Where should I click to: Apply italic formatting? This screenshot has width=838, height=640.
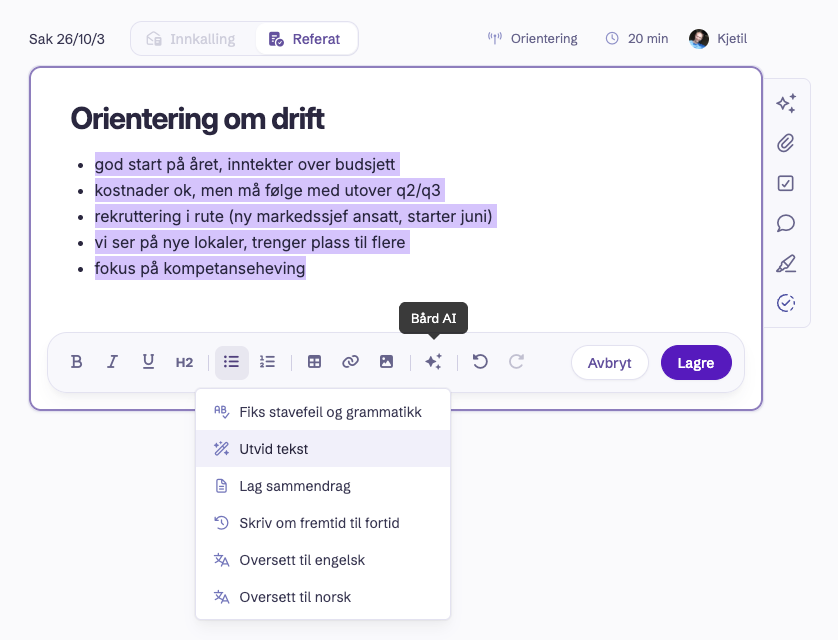click(x=112, y=362)
